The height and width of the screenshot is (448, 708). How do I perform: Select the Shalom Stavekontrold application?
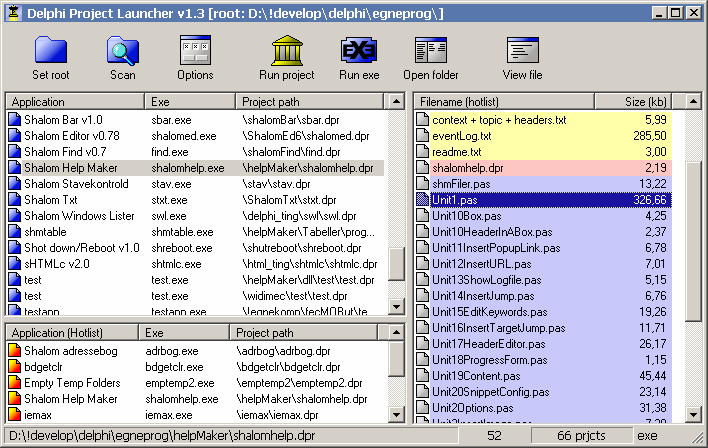tap(196, 184)
